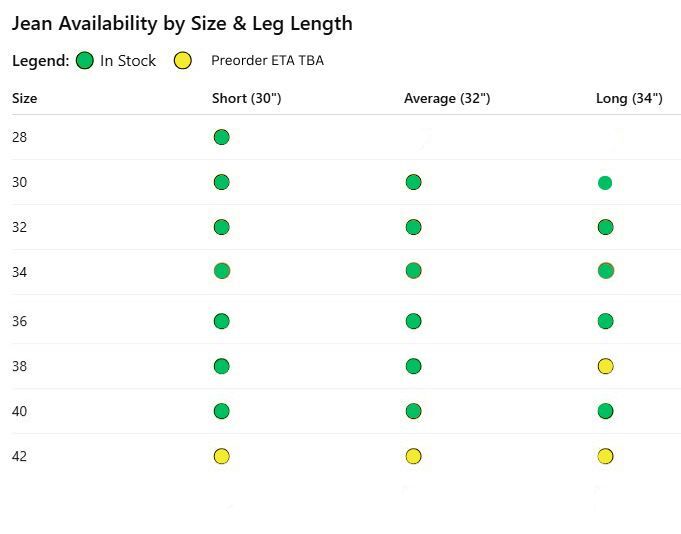Click size 30 Long green dot
This screenshot has height=534, width=681.
click(605, 183)
